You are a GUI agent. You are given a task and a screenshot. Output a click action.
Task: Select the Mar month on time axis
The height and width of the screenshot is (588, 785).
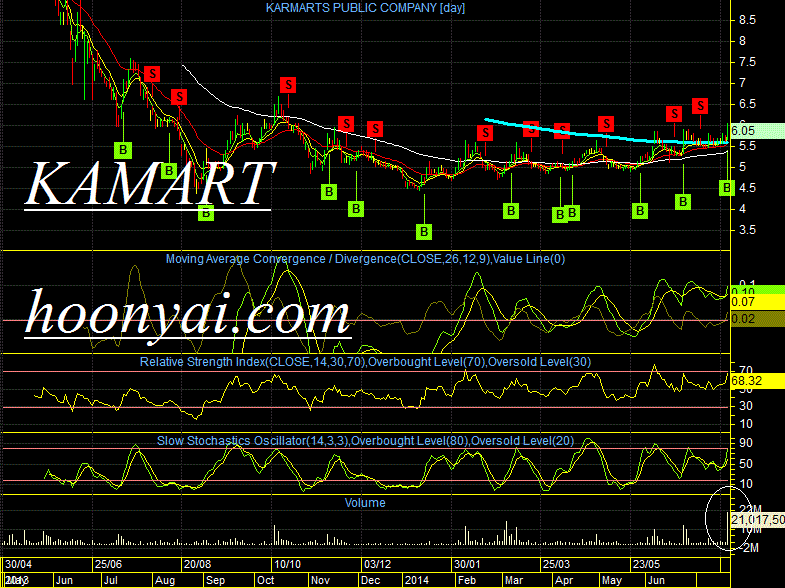pos(514,580)
